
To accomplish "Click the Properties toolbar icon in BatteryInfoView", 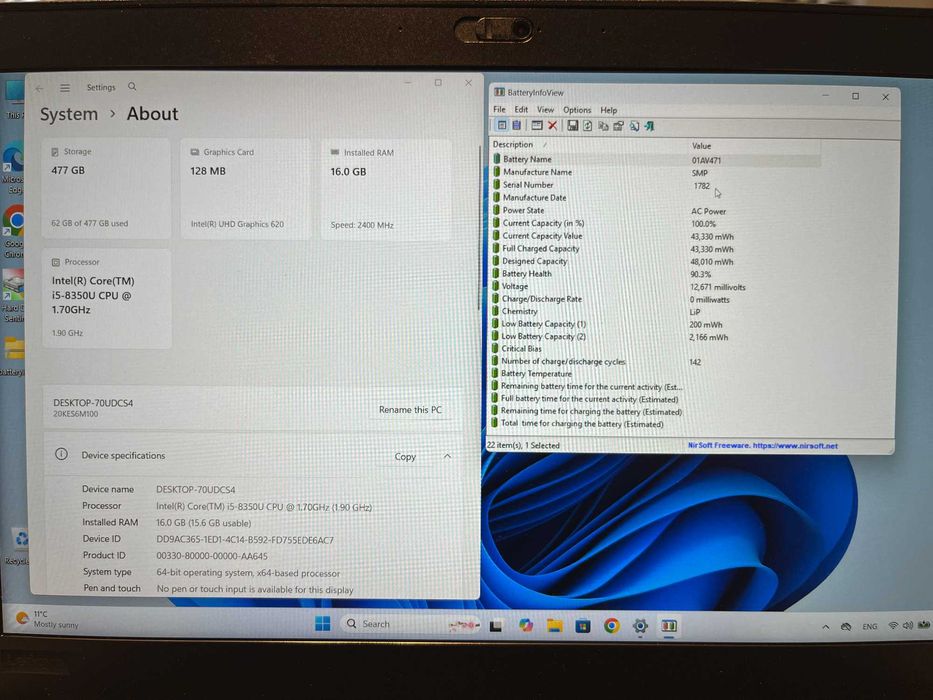I will click(618, 126).
